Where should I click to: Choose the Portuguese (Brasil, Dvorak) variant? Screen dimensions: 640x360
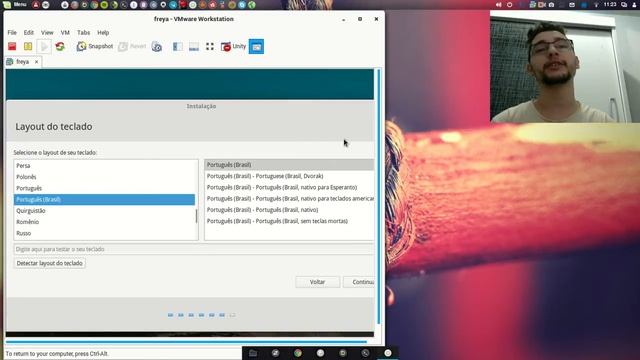289,176
